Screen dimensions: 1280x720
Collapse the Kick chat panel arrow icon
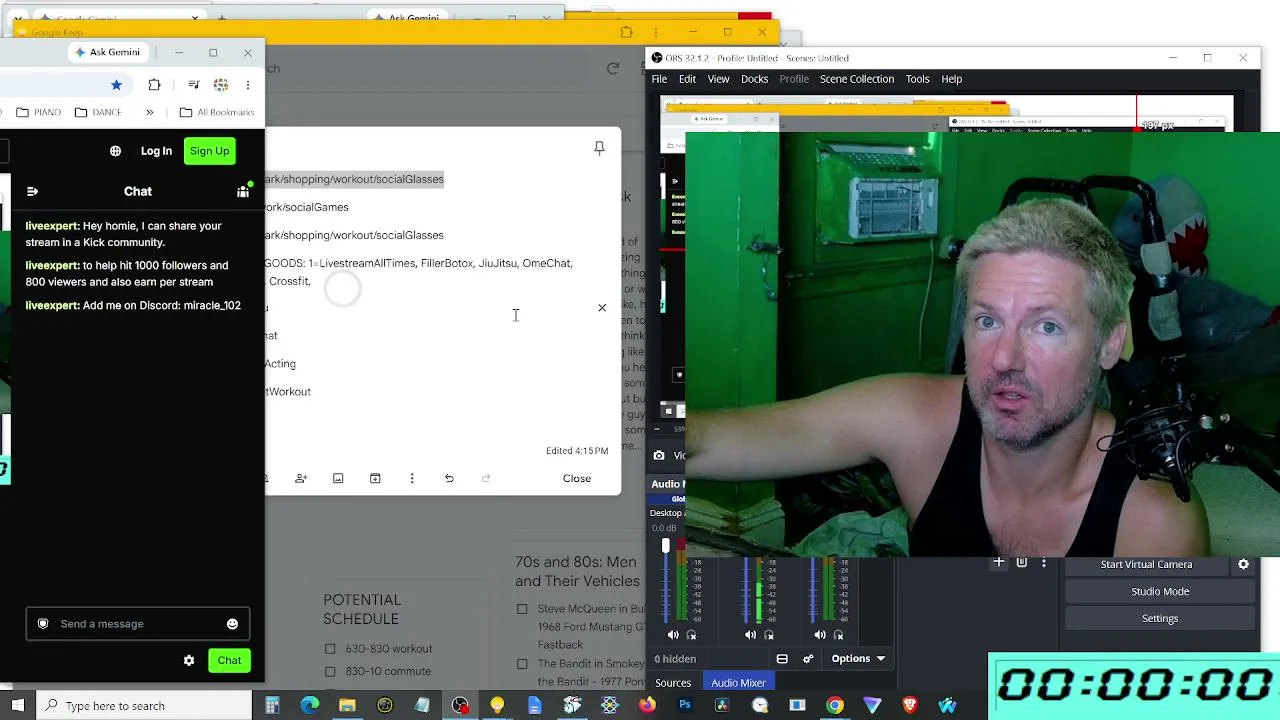32,191
